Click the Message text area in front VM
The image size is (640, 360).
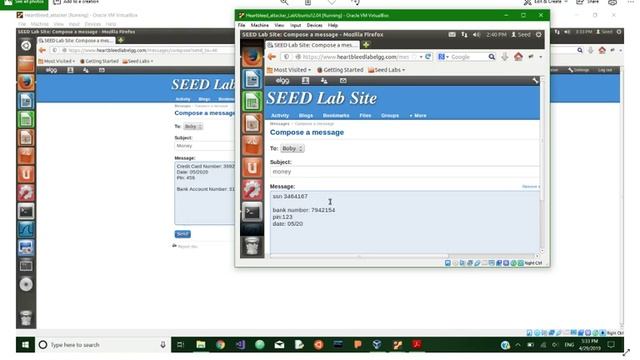tap(404, 222)
